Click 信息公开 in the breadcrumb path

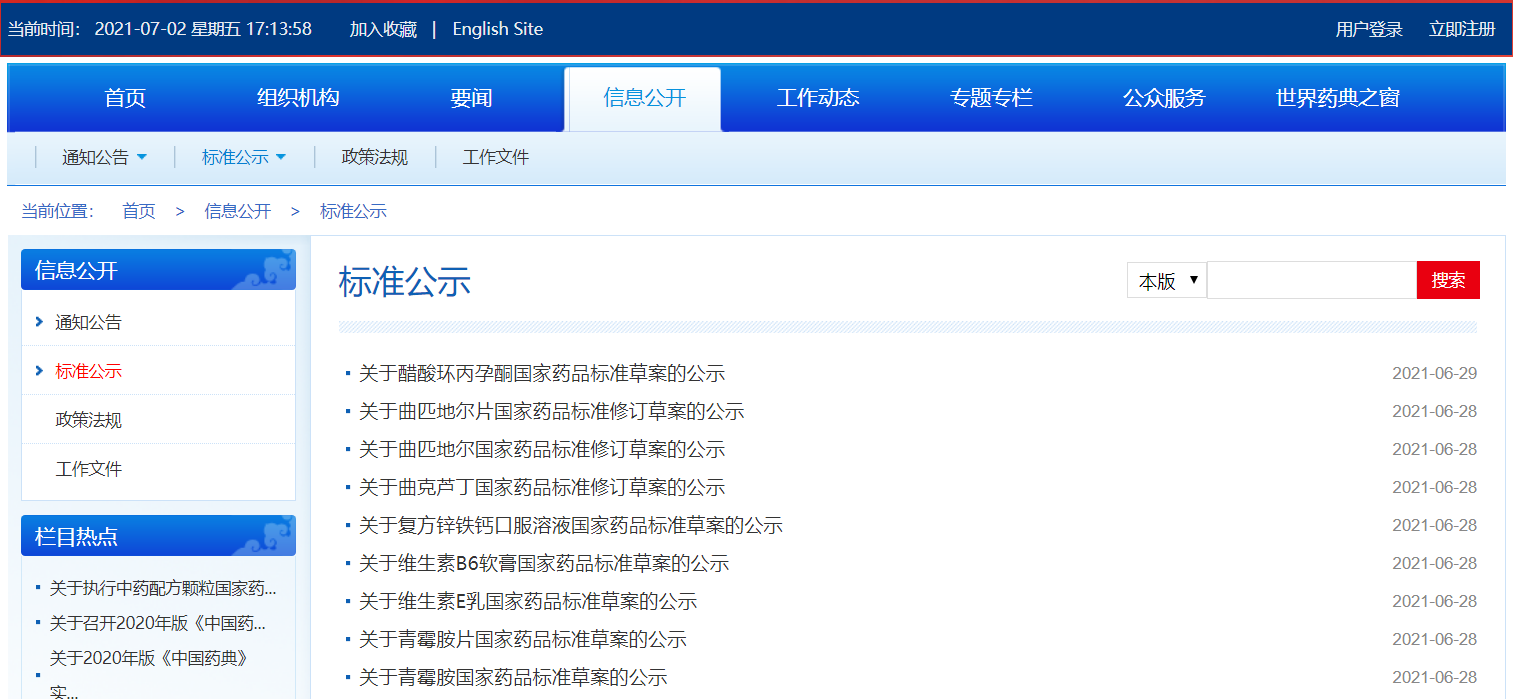pyautogui.click(x=238, y=211)
